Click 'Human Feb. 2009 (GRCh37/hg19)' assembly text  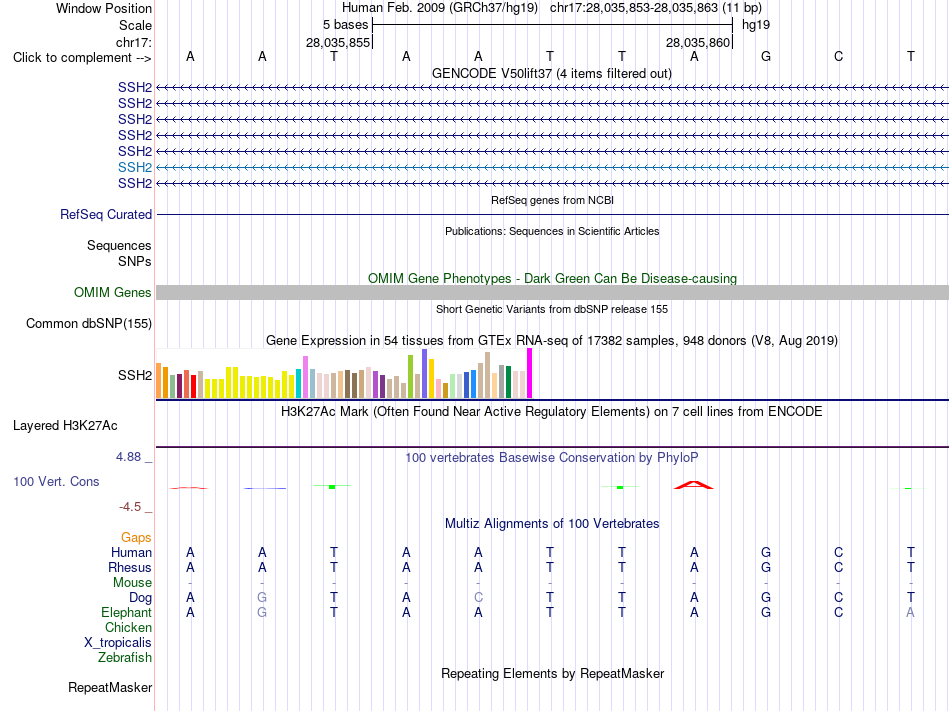click(x=440, y=8)
